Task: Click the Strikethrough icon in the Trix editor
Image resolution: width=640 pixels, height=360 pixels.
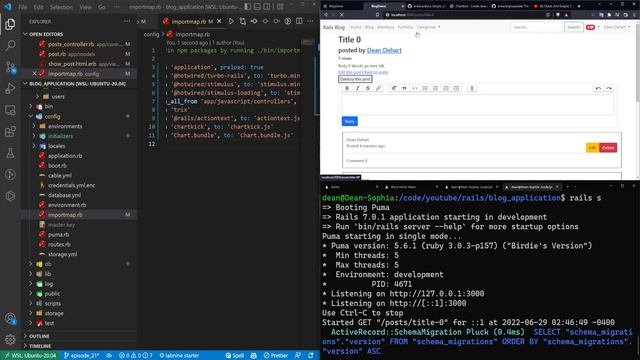Action: 368,88
